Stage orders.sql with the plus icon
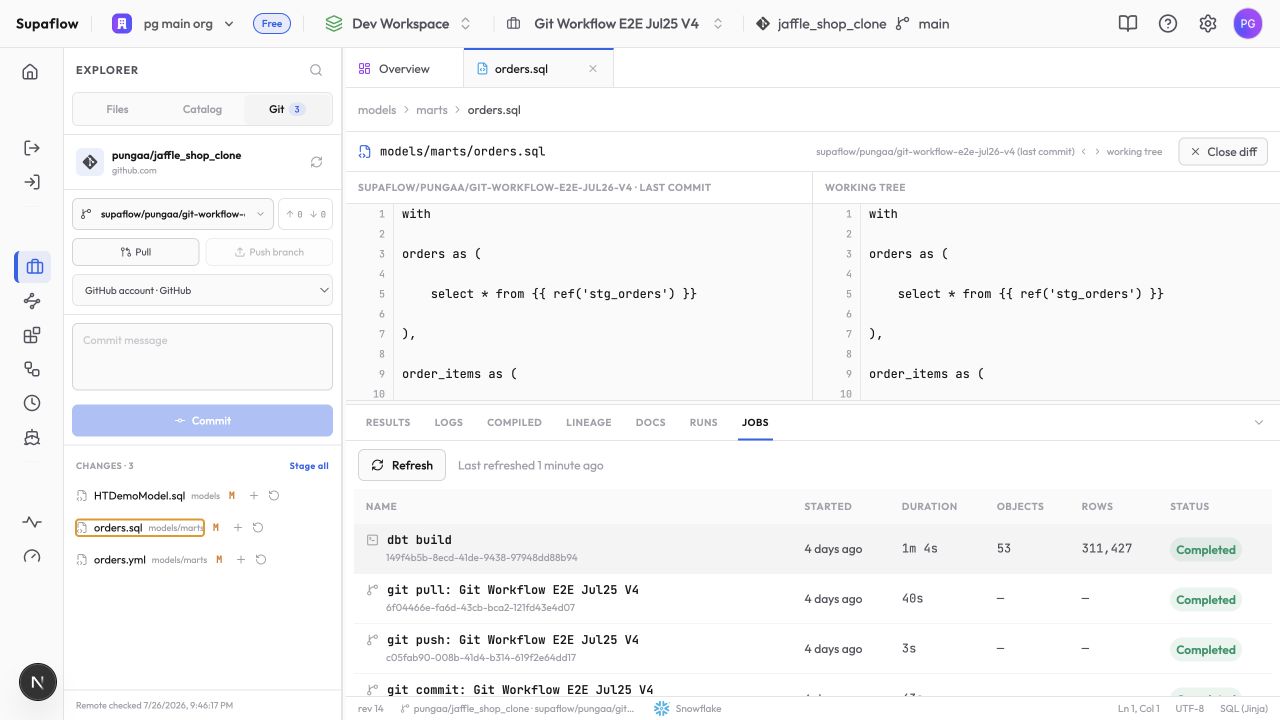The image size is (1280, 720). (x=238, y=528)
